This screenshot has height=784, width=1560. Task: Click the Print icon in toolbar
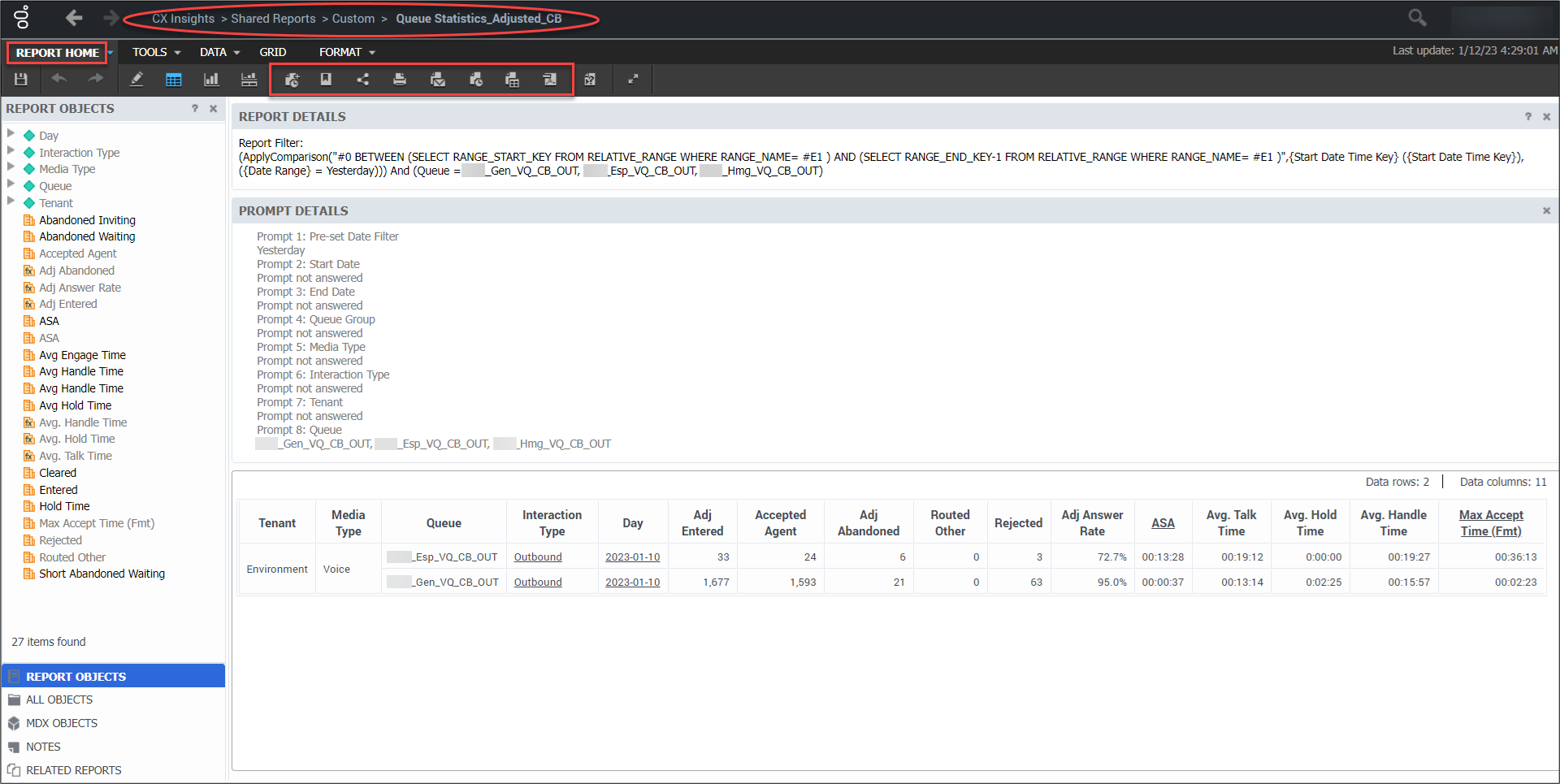click(400, 80)
